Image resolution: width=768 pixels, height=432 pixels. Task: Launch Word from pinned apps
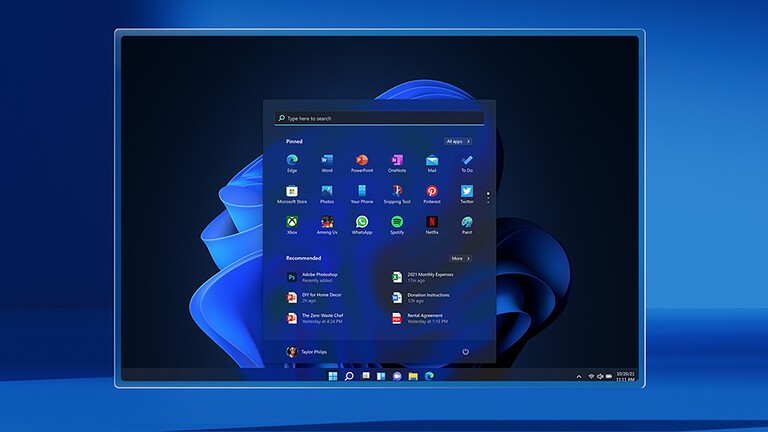pos(327,163)
